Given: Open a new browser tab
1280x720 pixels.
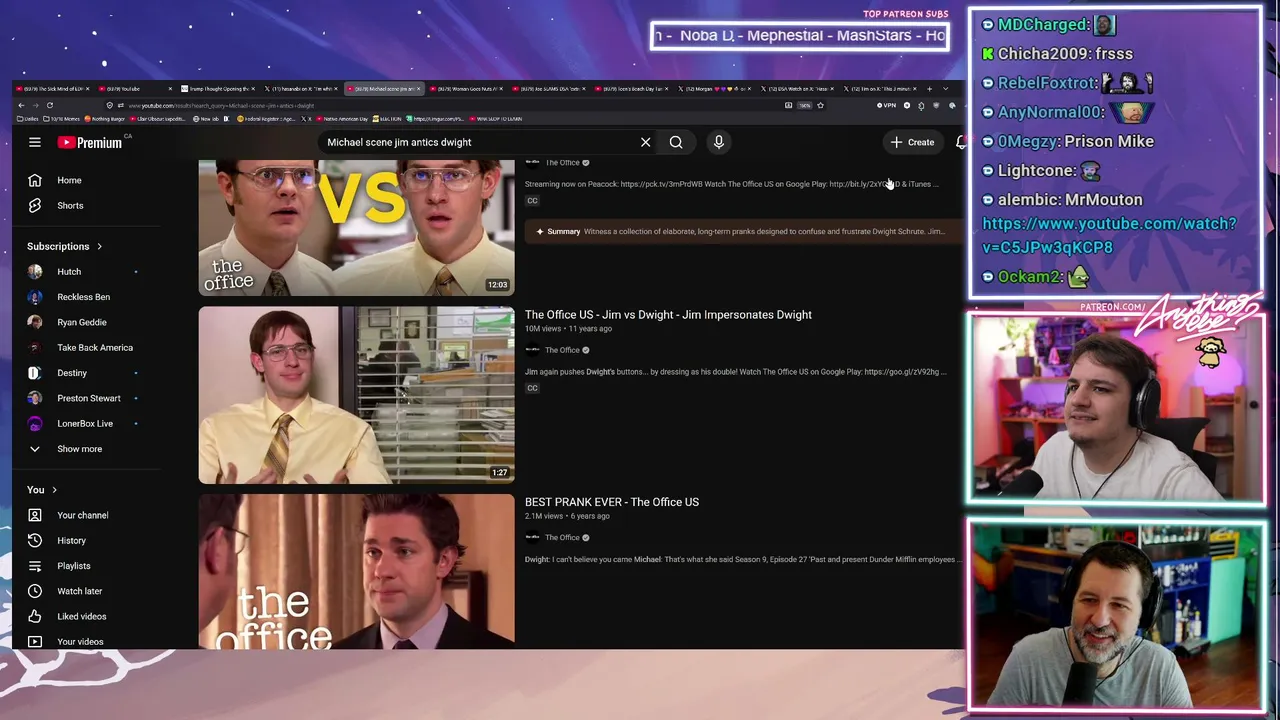Looking at the screenshot, I should click(929, 89).
